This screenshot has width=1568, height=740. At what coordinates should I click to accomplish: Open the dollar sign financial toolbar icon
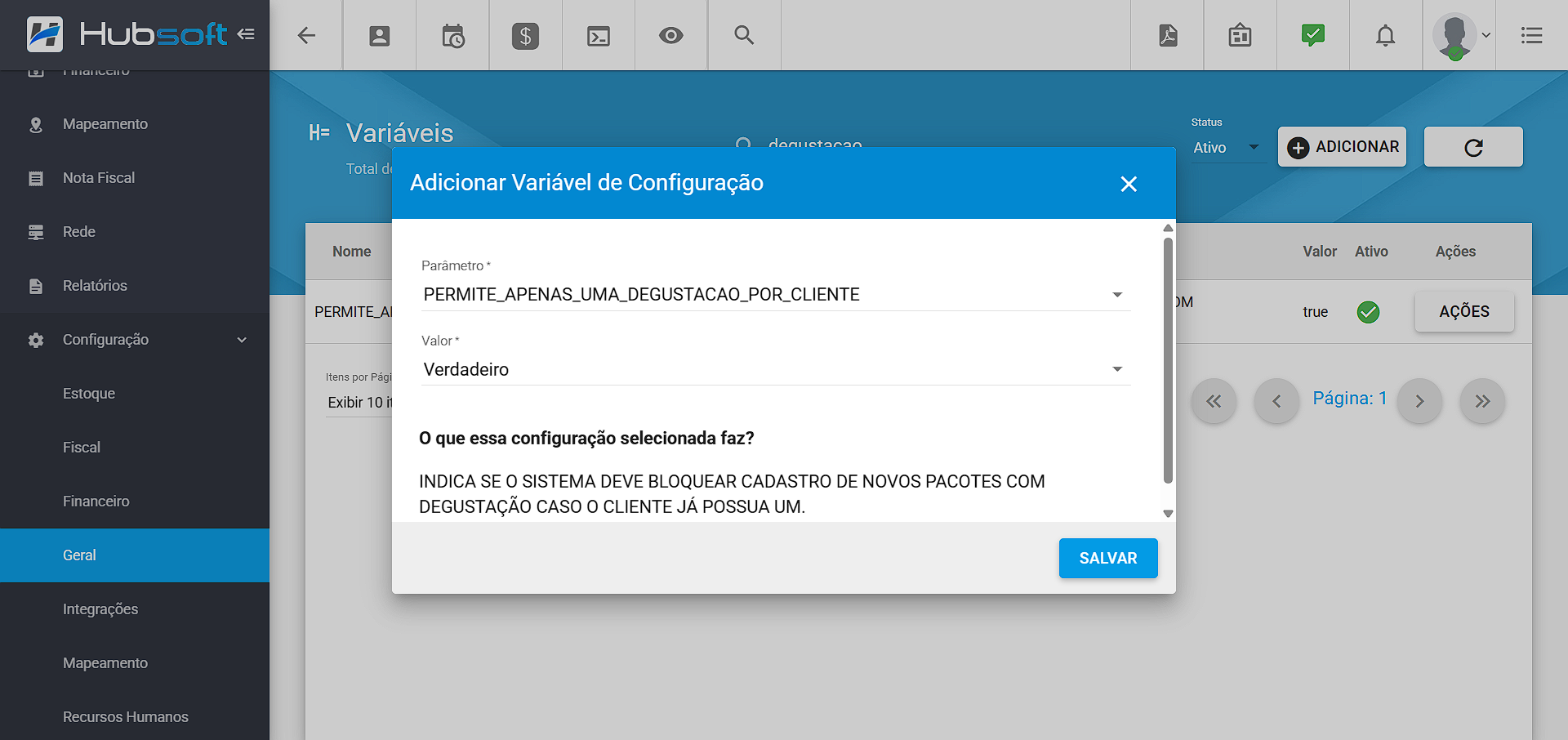[x=525, y=35]
